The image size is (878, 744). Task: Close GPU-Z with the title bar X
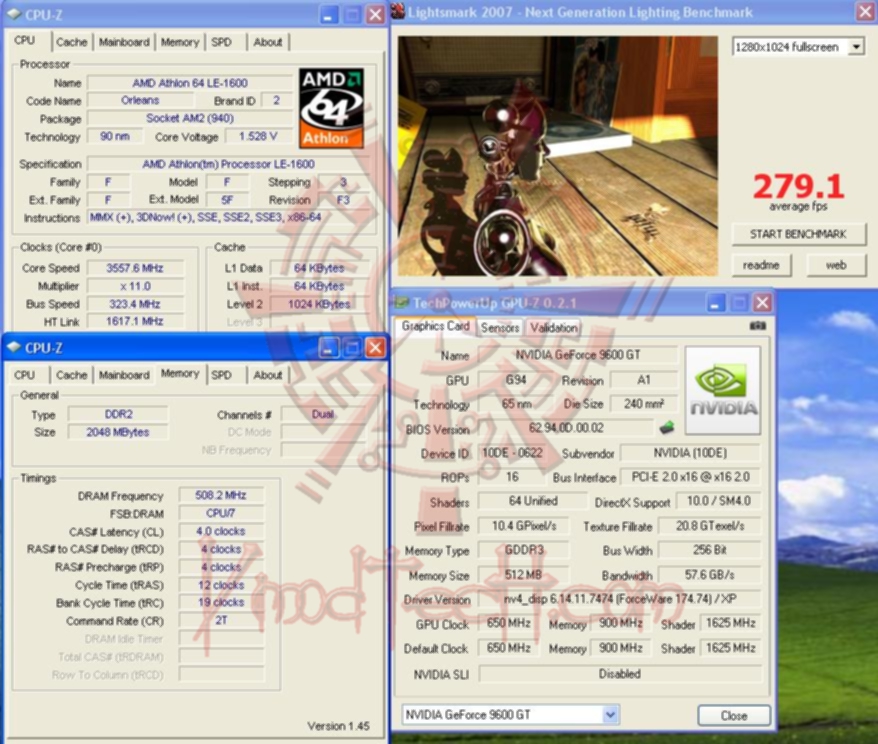click(x=762, y=303)
